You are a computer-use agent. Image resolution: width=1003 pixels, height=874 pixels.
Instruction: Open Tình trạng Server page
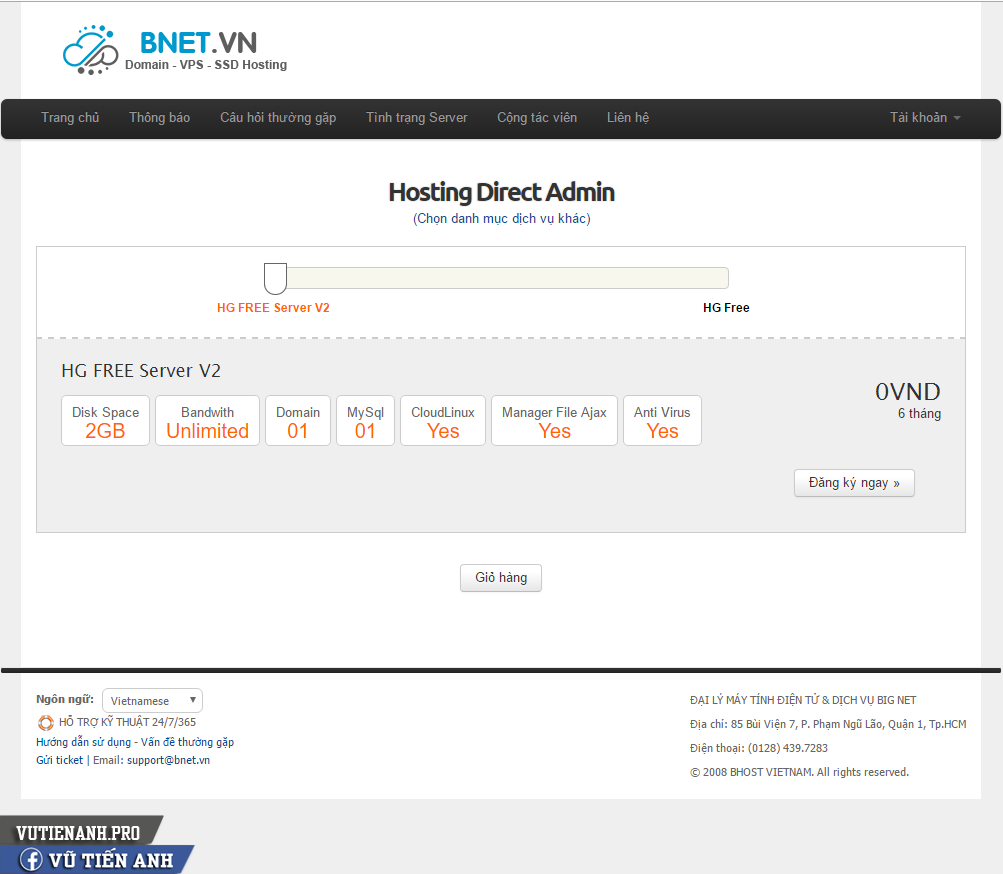tap(416, 118)
